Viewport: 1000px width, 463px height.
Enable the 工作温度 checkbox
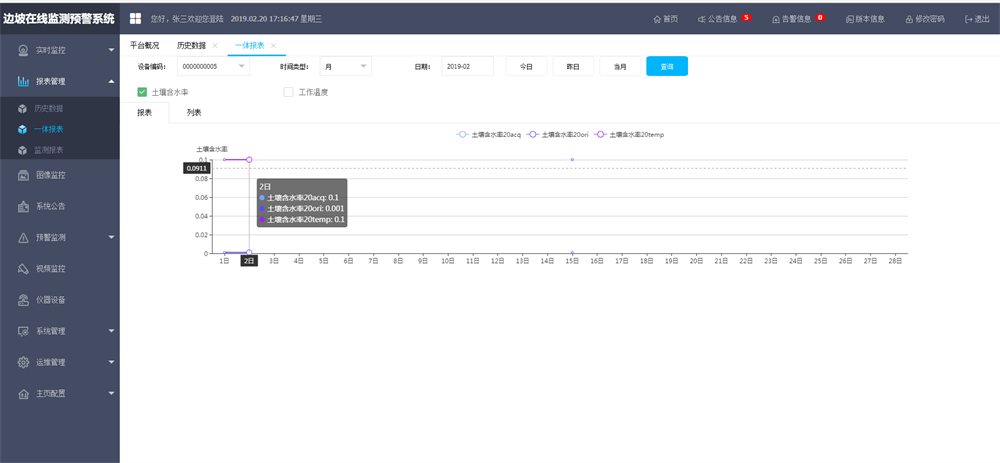(289, 92)
